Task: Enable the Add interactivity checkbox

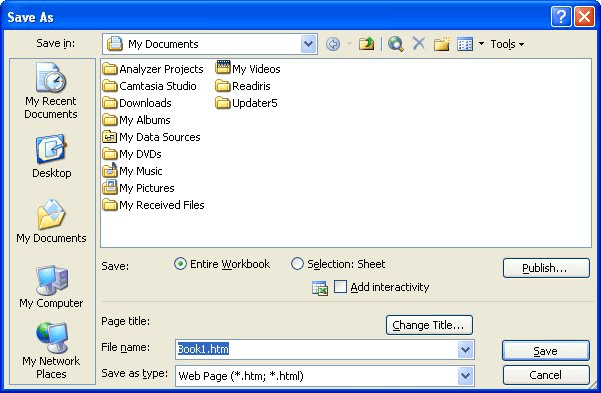Action: pos(340,286)
